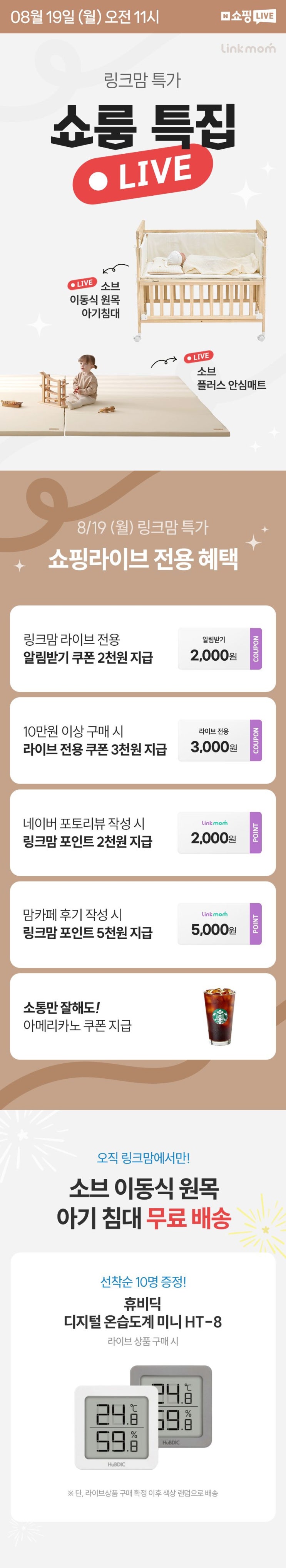Click the 소통만 잘해도! 아메리카노 쿠폰 card
This screenshot has height=1568, width=286.
[143, 1016]
